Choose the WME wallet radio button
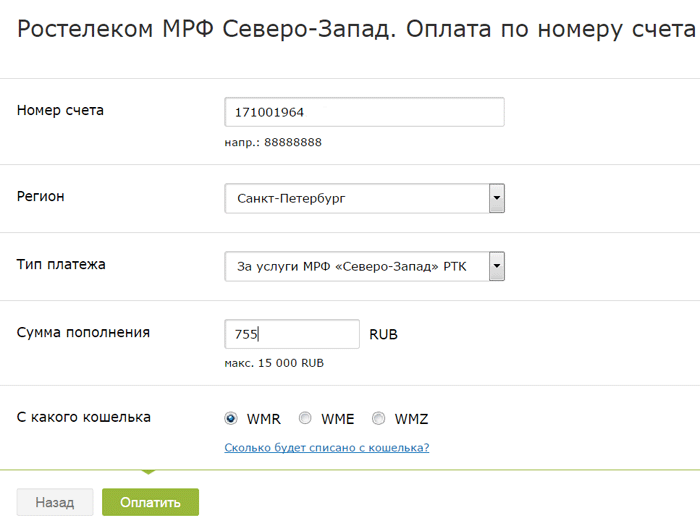 (305, 419)
